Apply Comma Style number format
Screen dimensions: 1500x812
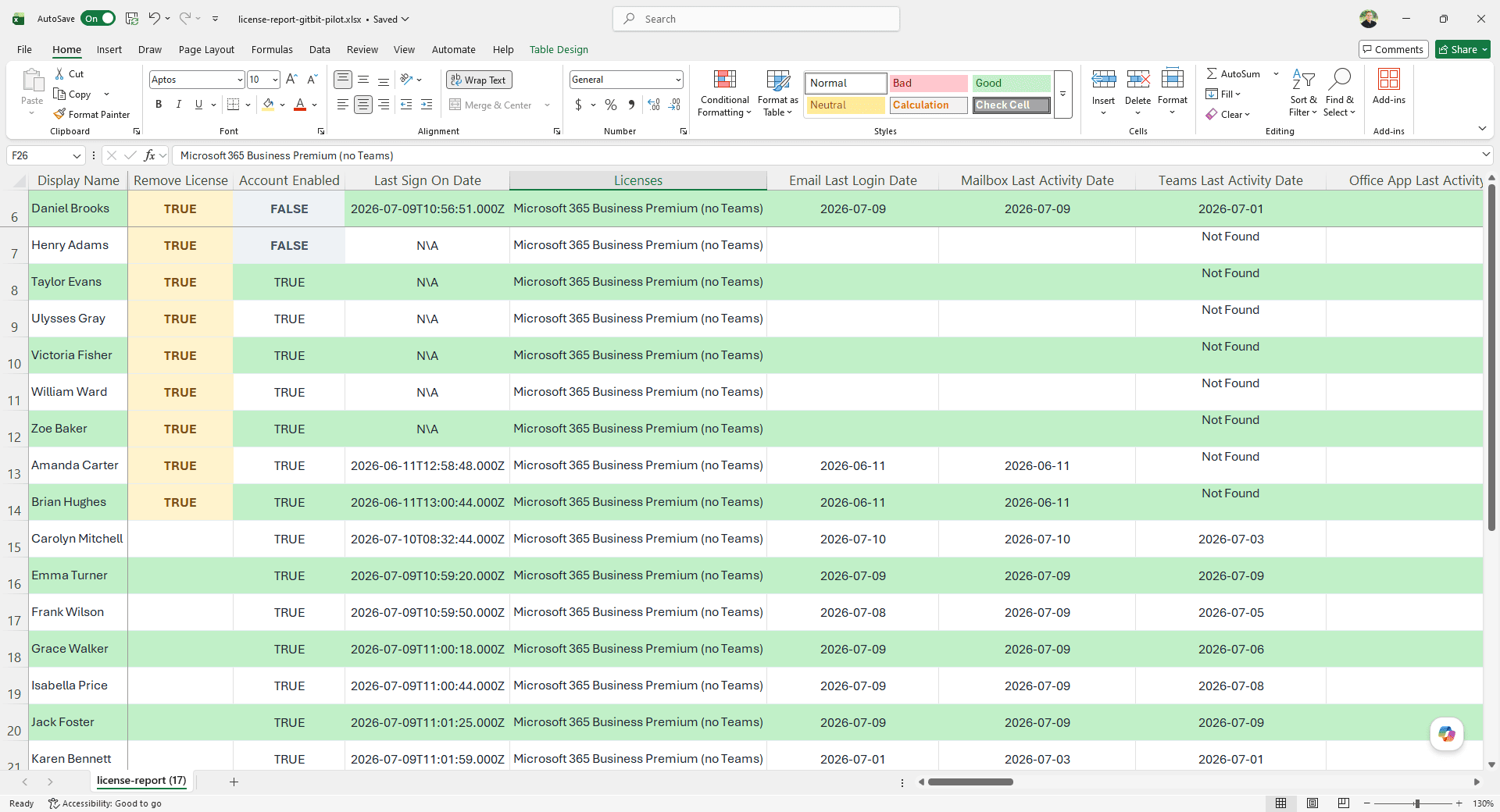[x=631, y=105]
